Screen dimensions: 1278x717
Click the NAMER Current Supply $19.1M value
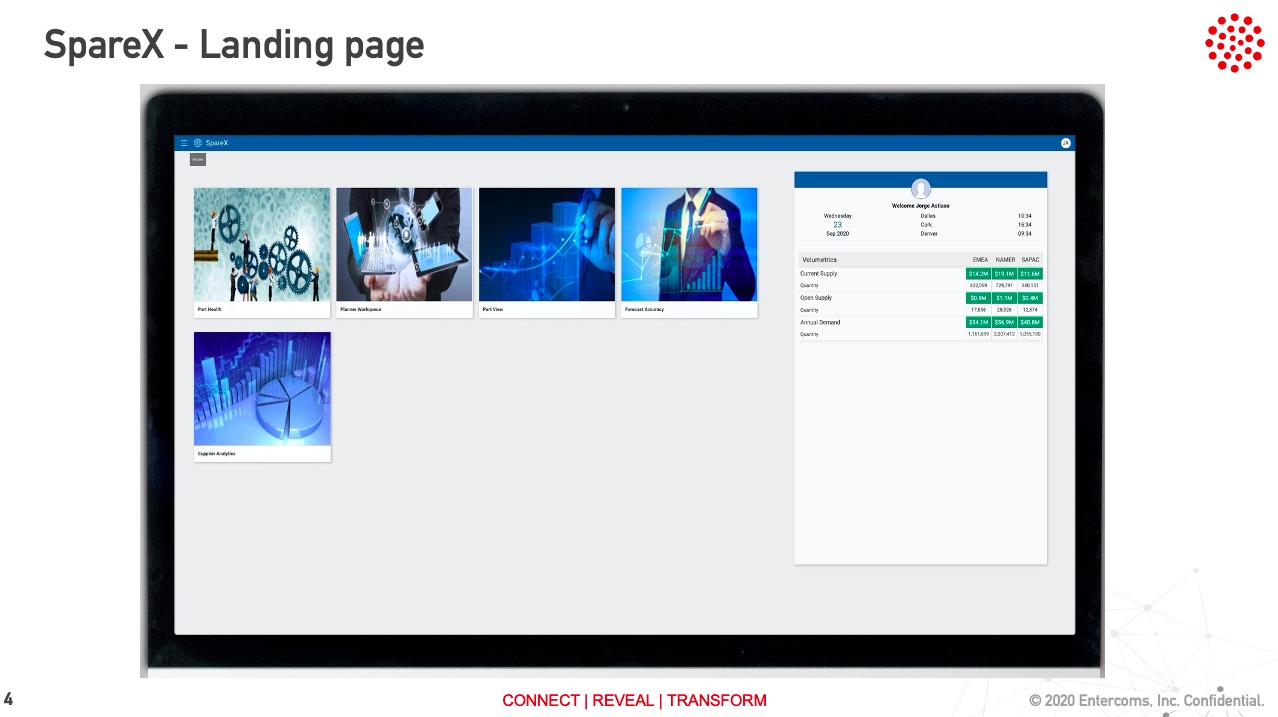[1004, 274]
